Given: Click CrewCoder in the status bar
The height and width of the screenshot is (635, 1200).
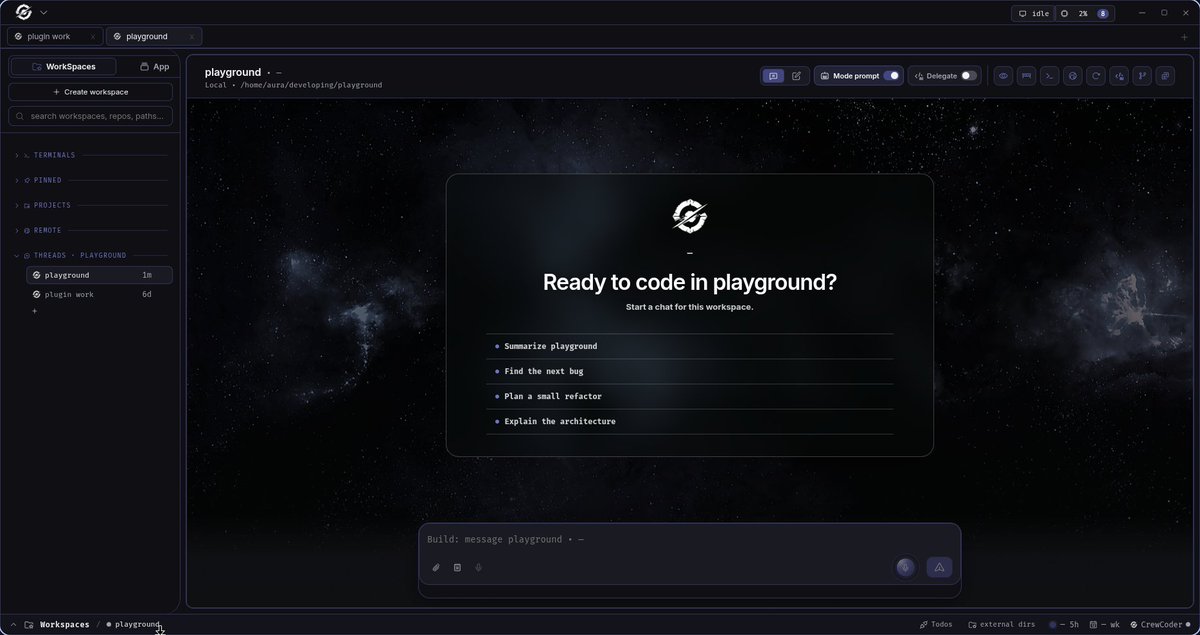Looking at the screenshot, I should [1160, 624].
